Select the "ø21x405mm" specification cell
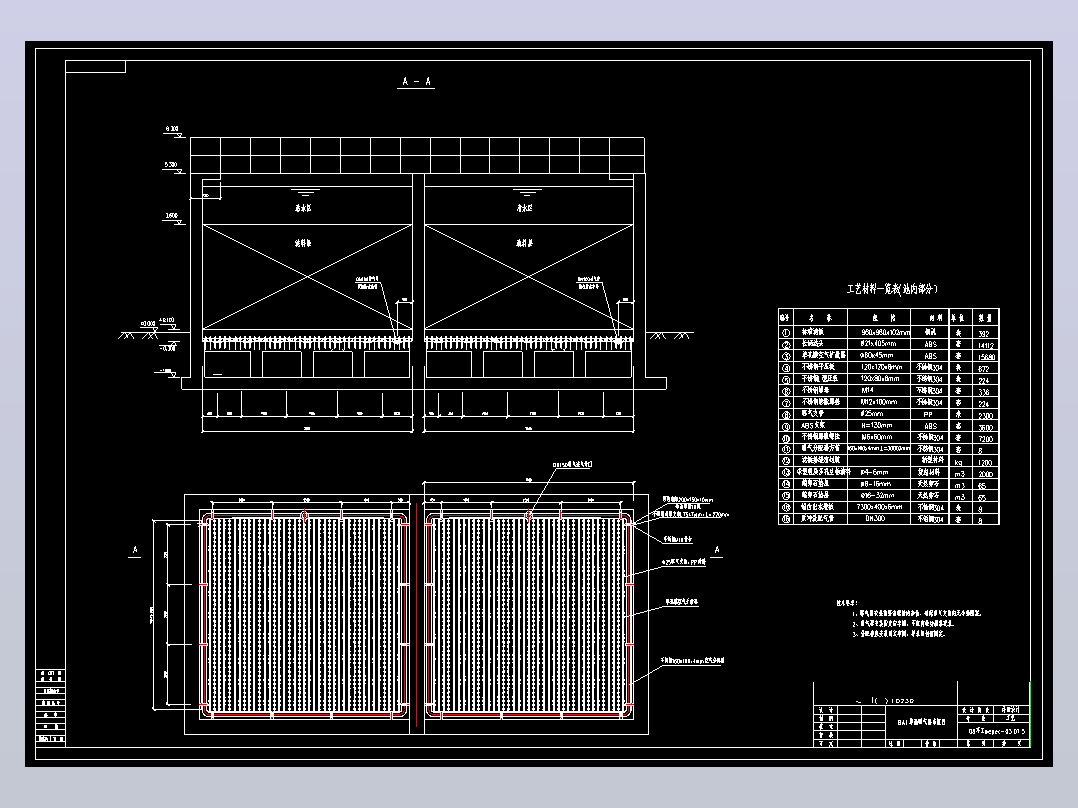The height and width of the screenshot is (808, 1078). 878,344
